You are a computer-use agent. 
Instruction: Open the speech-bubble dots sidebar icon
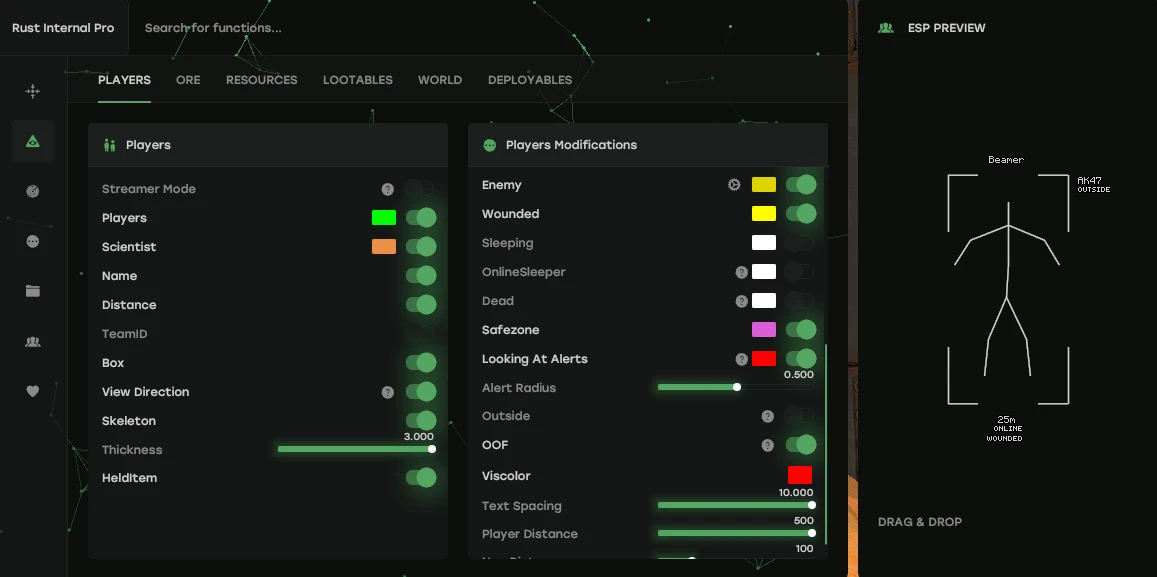(x=32, y=241)
